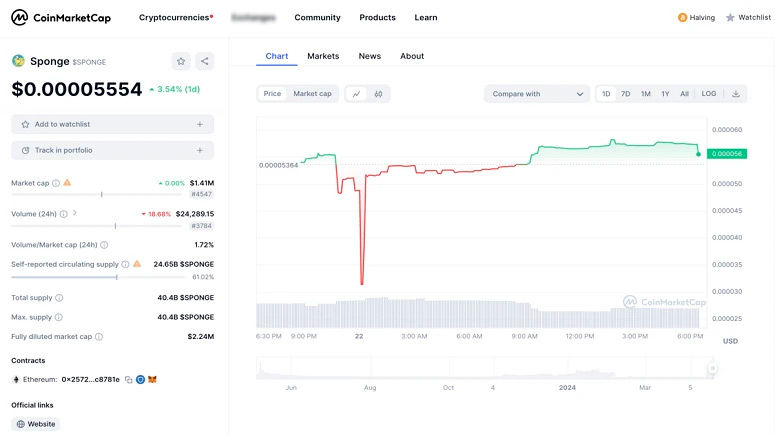Click the CoinMarketCap logo

(x=60, y=17)
